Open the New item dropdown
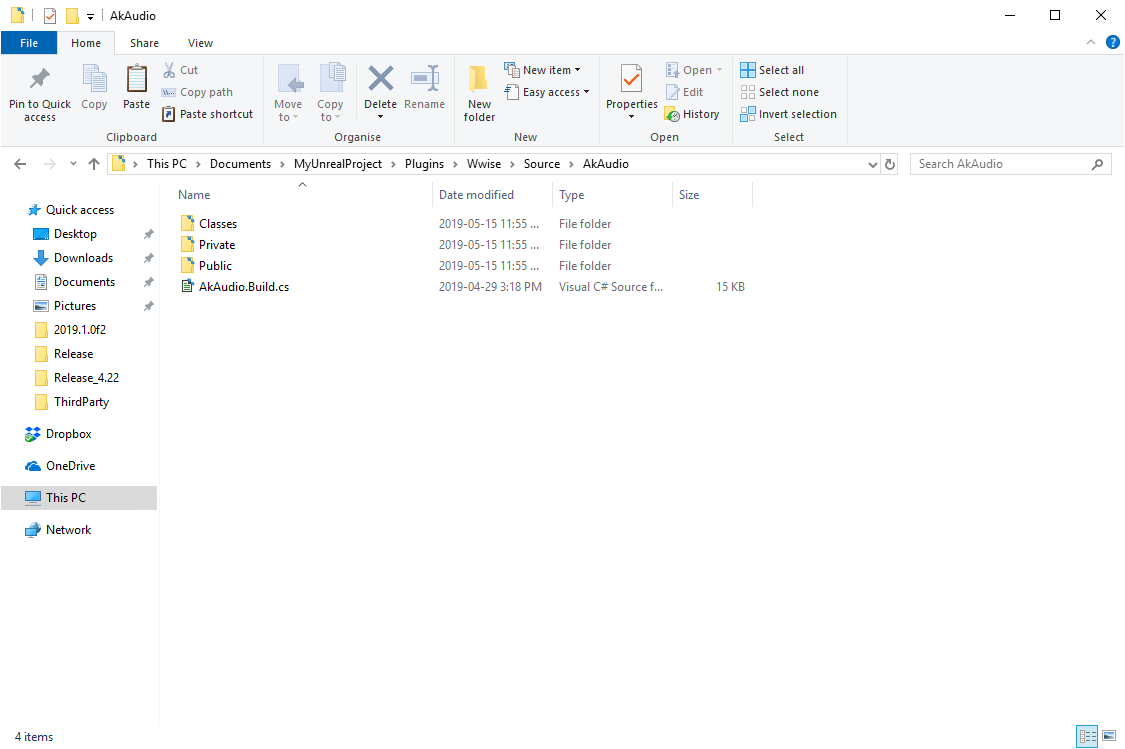1125x749 pixels. tap(542, 70)
